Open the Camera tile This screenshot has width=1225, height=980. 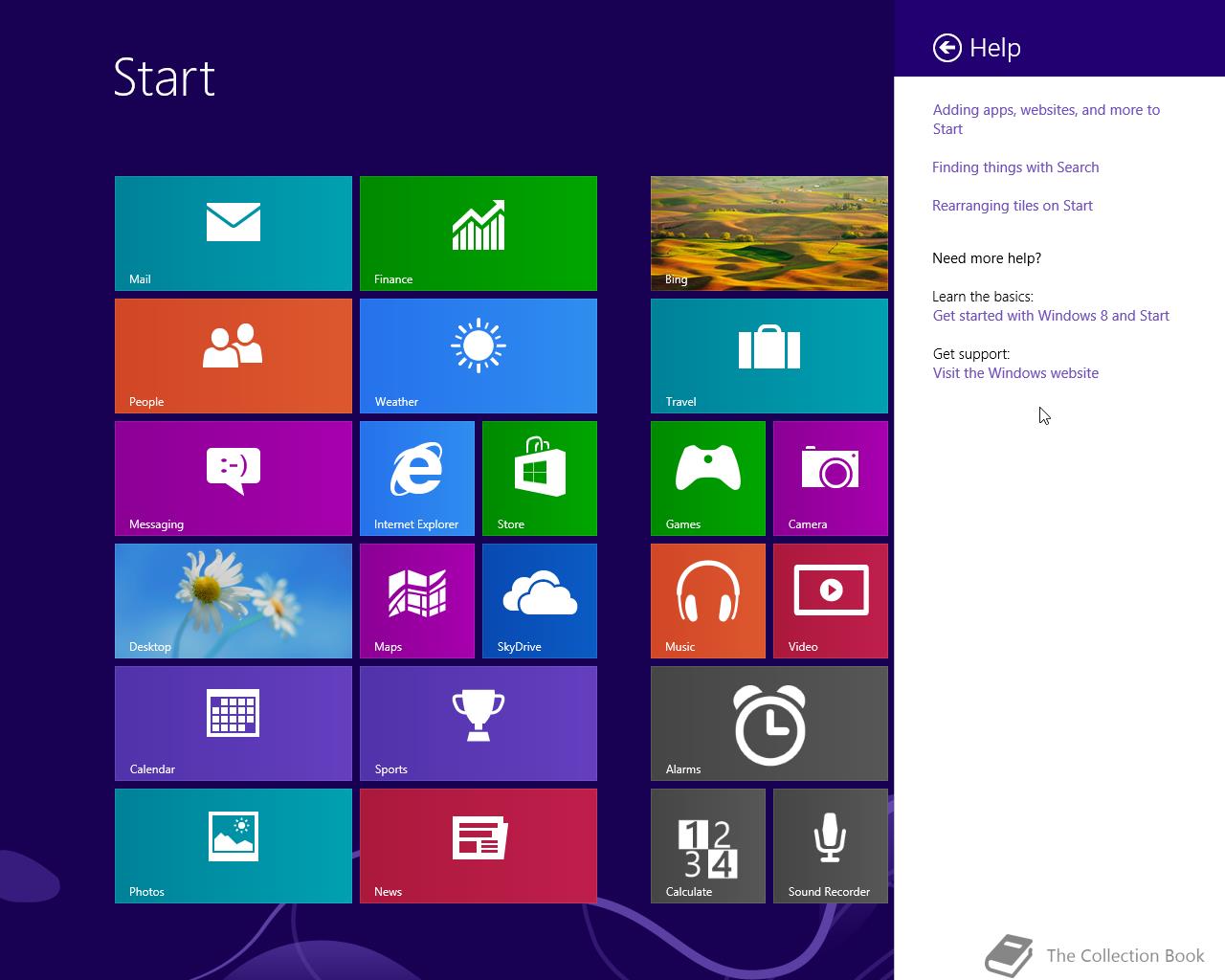coord(831,479)
